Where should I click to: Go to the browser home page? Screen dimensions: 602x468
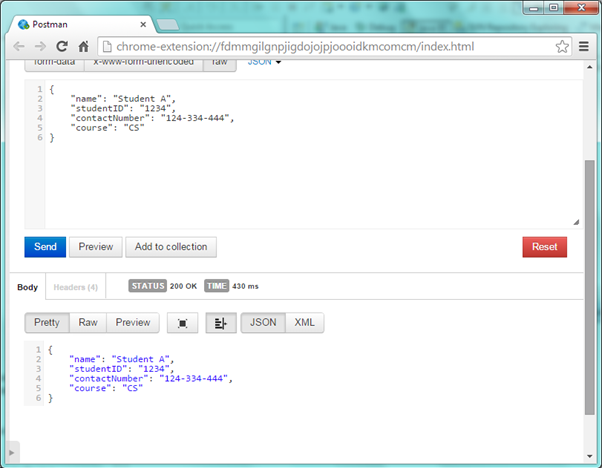tap(84, 46)
